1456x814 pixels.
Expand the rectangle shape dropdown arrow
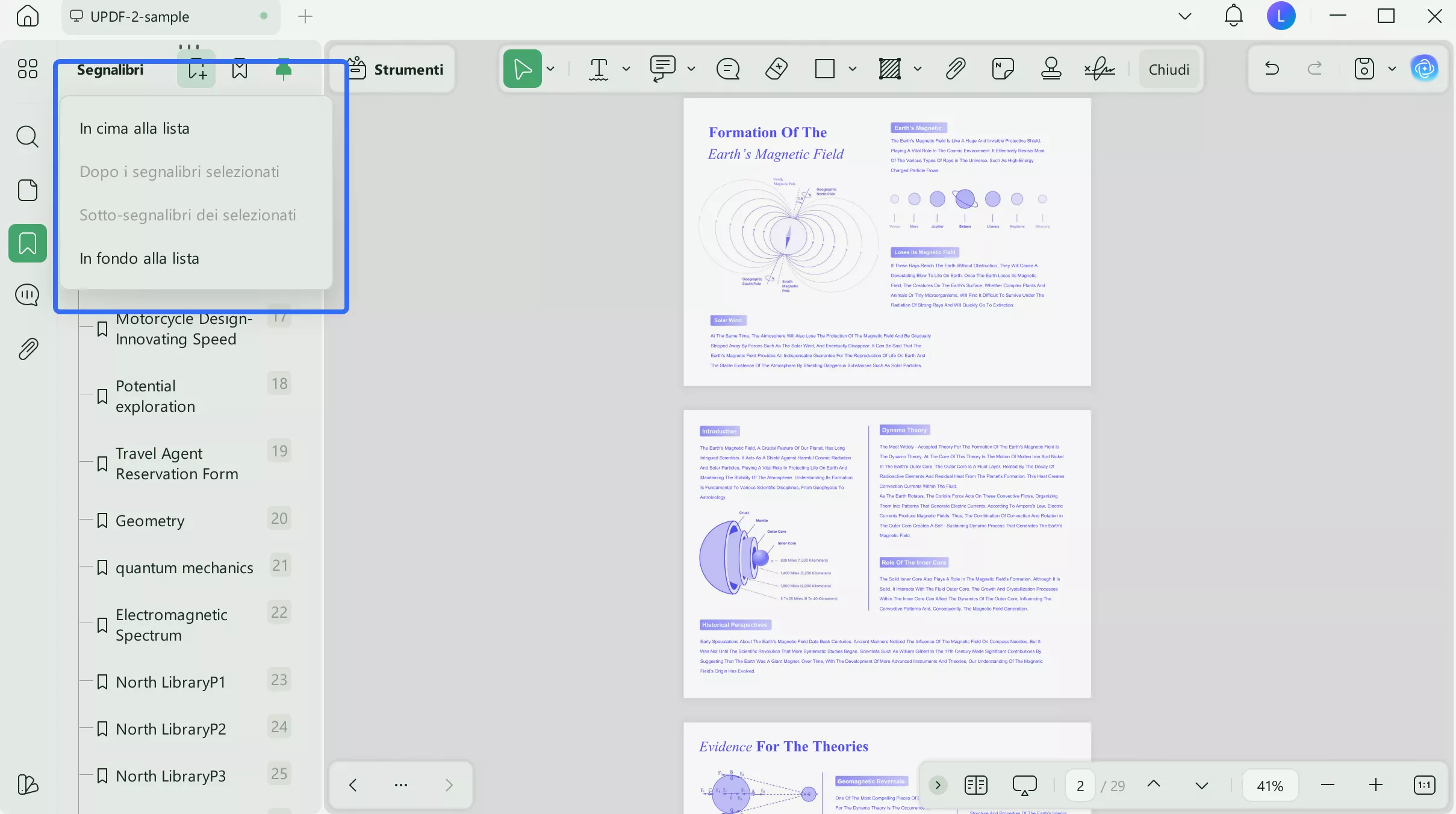853,69
